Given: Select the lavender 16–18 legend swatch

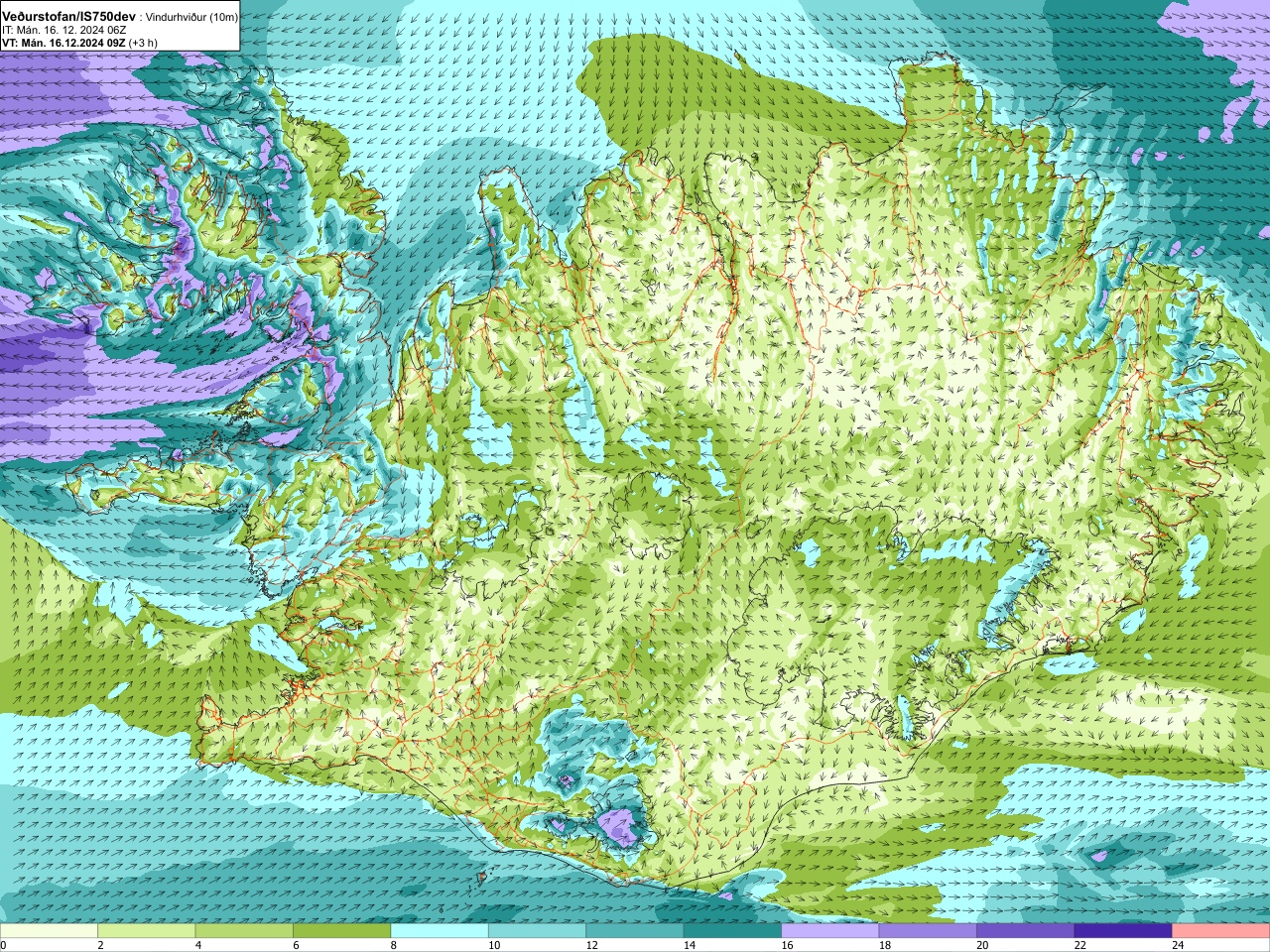Looking at the screenshot, I should pos(830,931).
